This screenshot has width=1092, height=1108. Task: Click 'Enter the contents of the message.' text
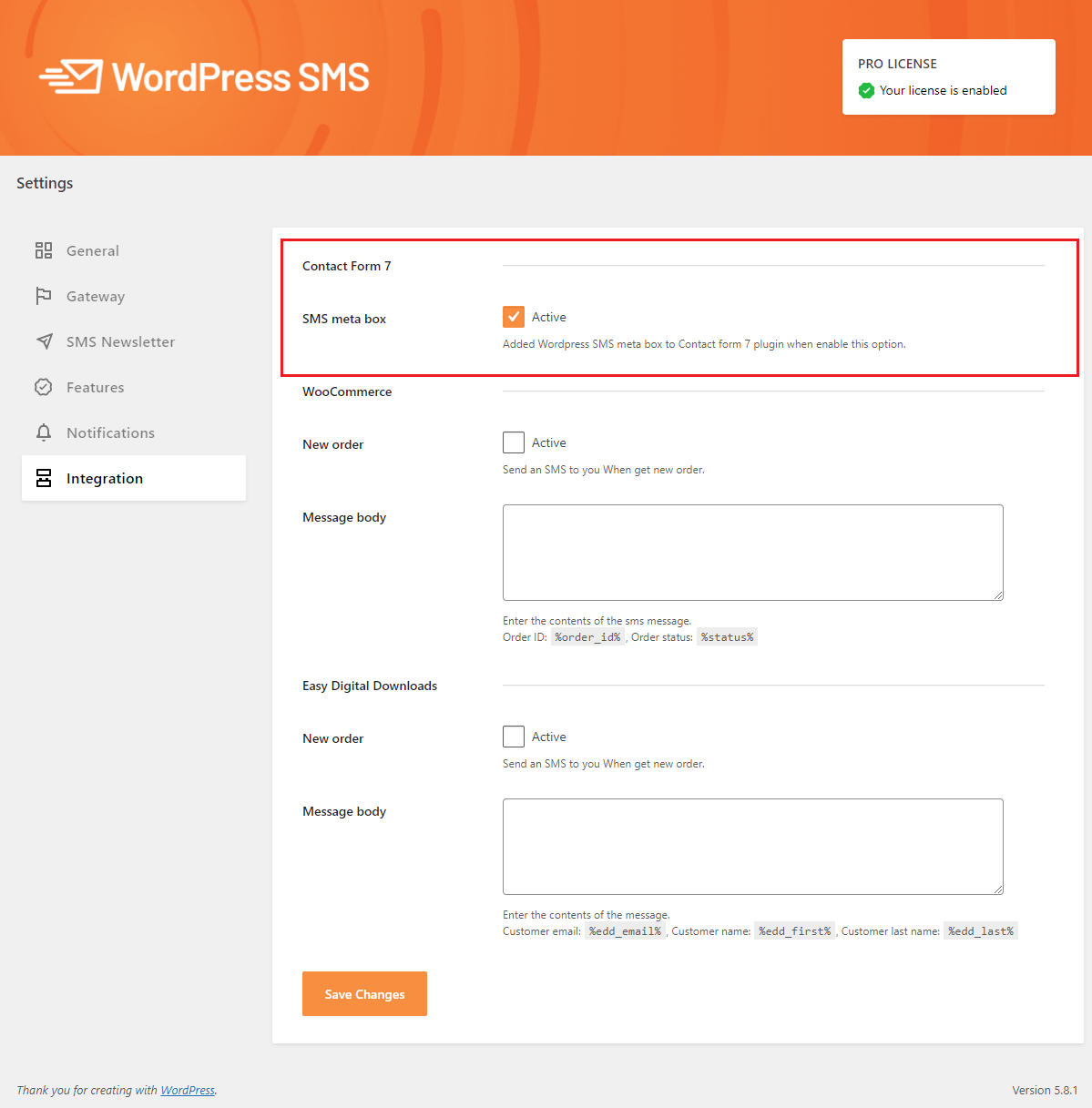pos(587,915)
